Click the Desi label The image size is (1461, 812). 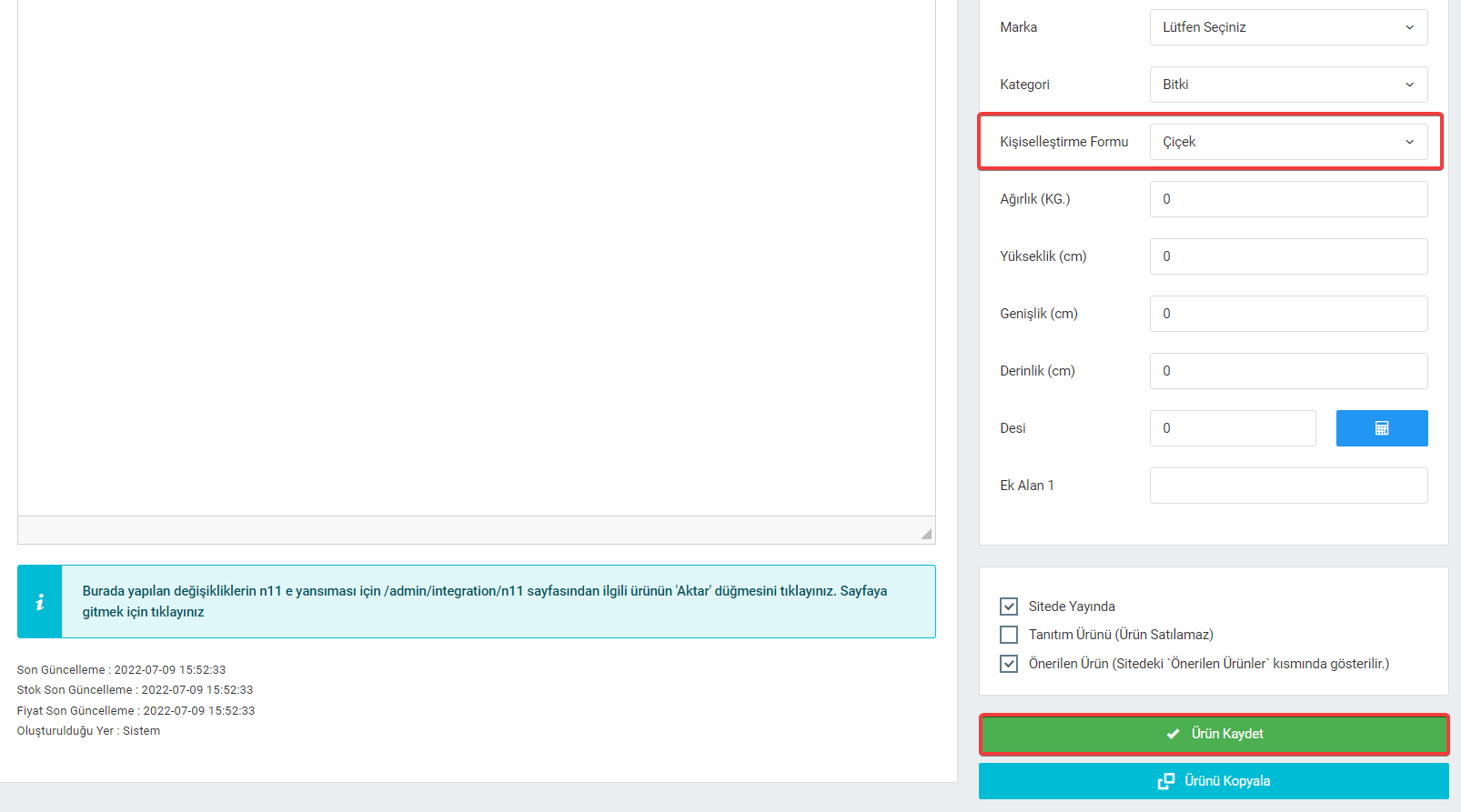tap(1013, 428)
